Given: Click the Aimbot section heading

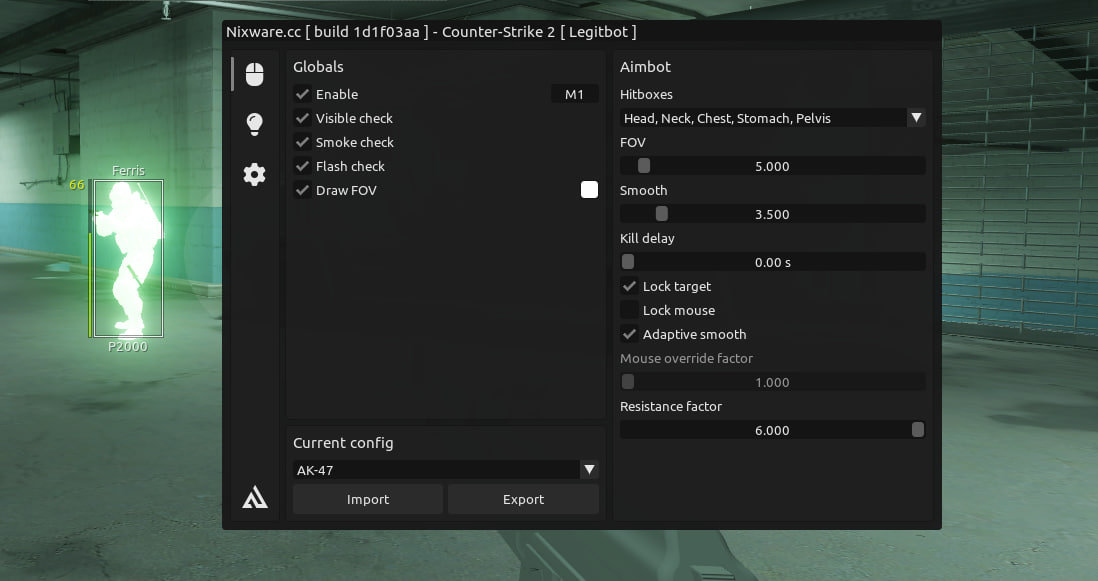Looking at the screenshot, I should (x=645, y=66).
